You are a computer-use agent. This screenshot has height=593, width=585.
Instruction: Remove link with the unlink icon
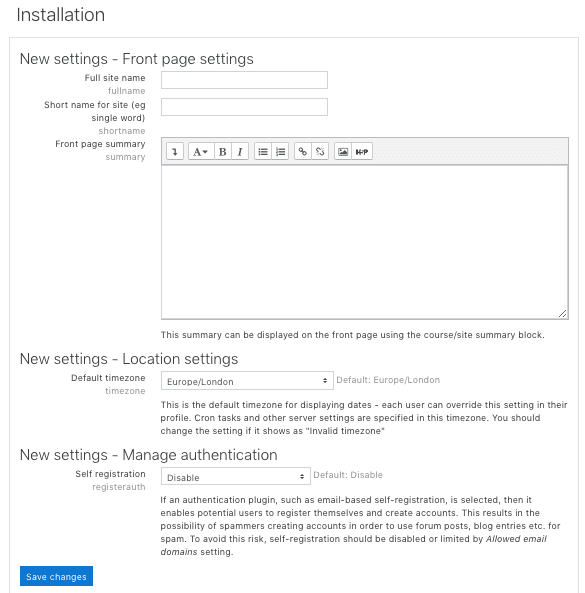(320, 152)
